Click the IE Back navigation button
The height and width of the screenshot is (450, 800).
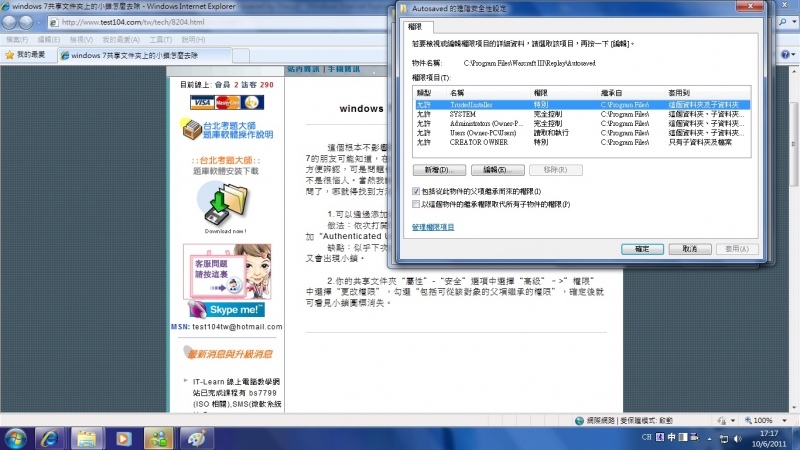[9, 22]
